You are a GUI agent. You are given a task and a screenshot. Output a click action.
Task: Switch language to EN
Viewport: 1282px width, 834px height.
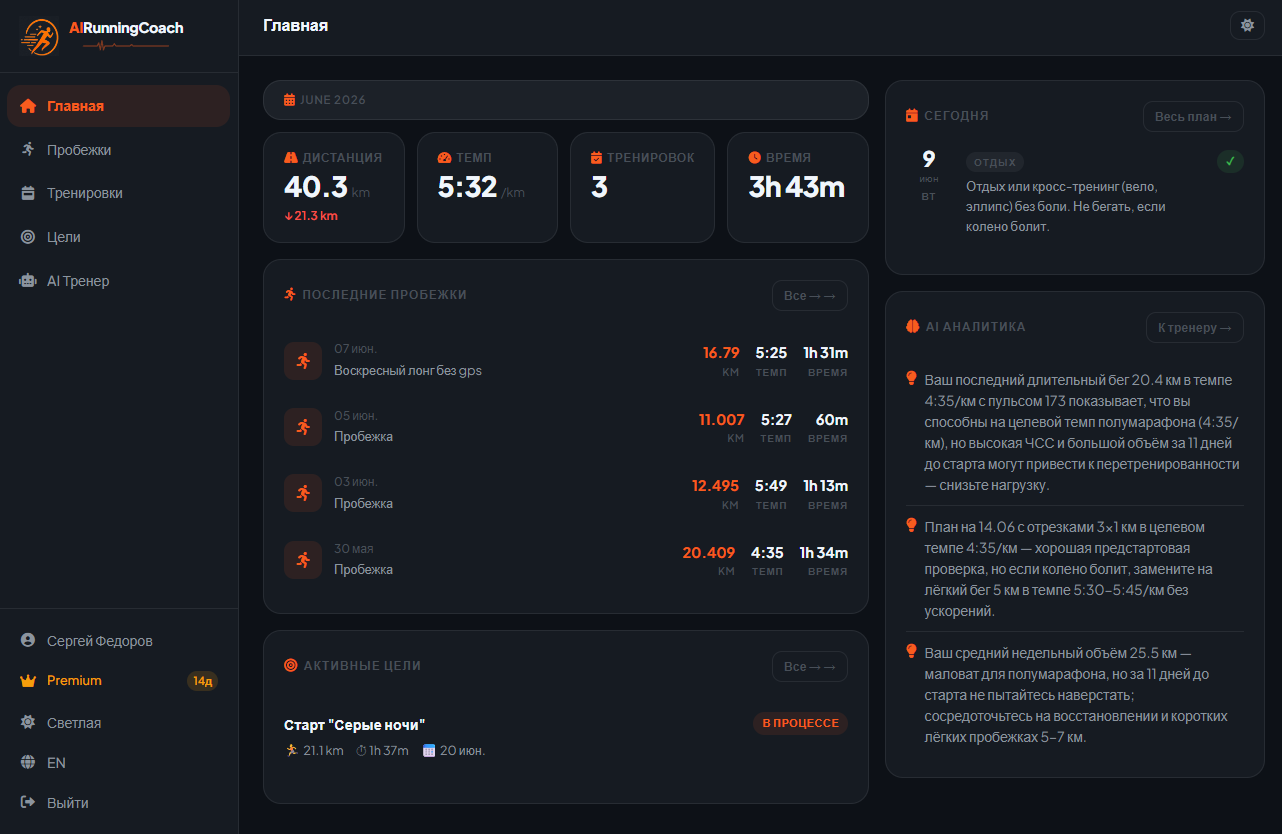pyautogui.click(x=118, y=762)
